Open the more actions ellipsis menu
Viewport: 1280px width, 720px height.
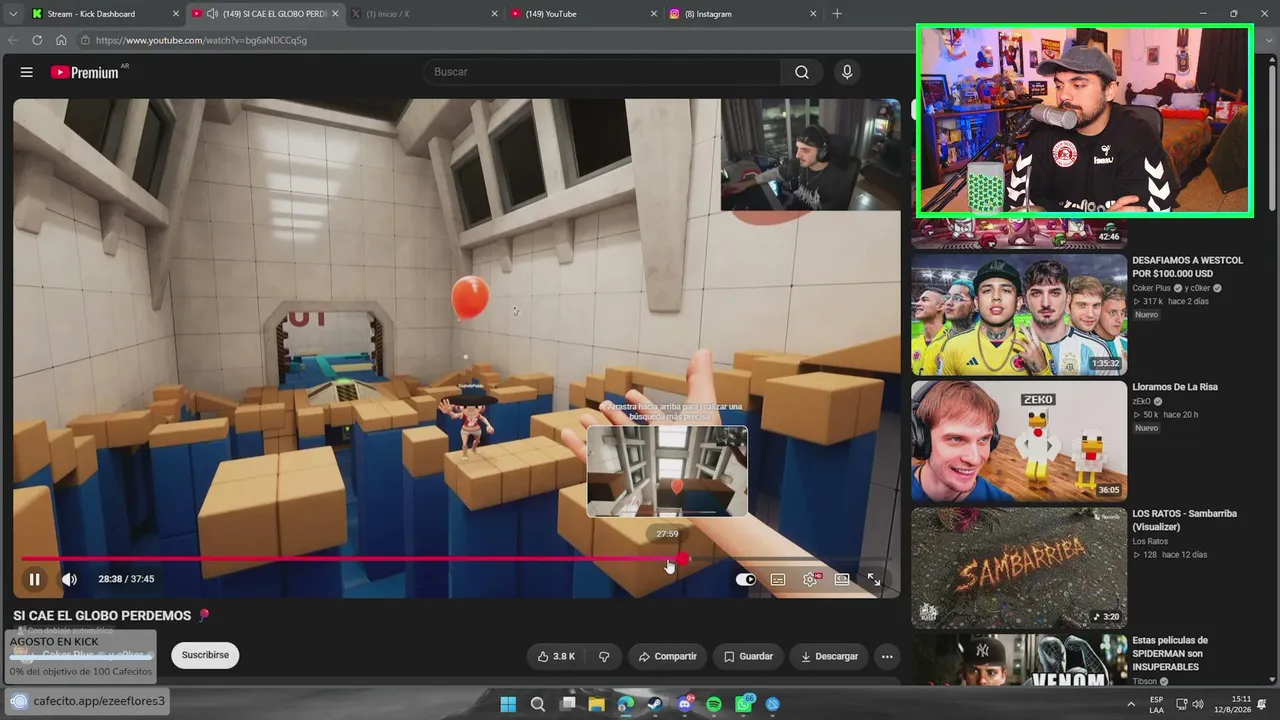[x=887, y=656]
